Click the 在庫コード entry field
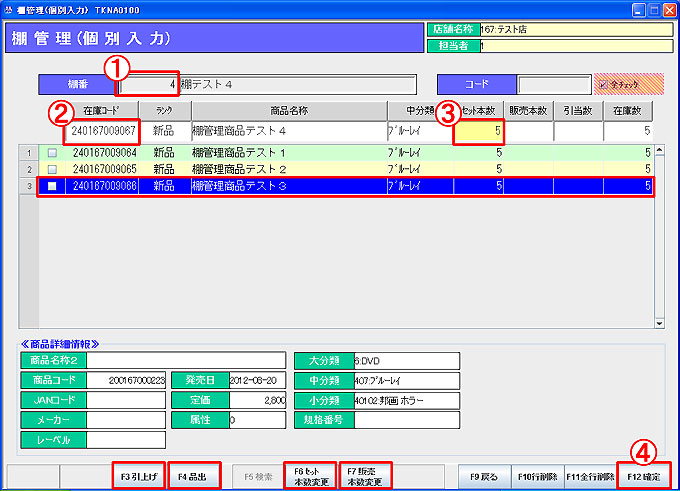 click(x=102, y=131)
